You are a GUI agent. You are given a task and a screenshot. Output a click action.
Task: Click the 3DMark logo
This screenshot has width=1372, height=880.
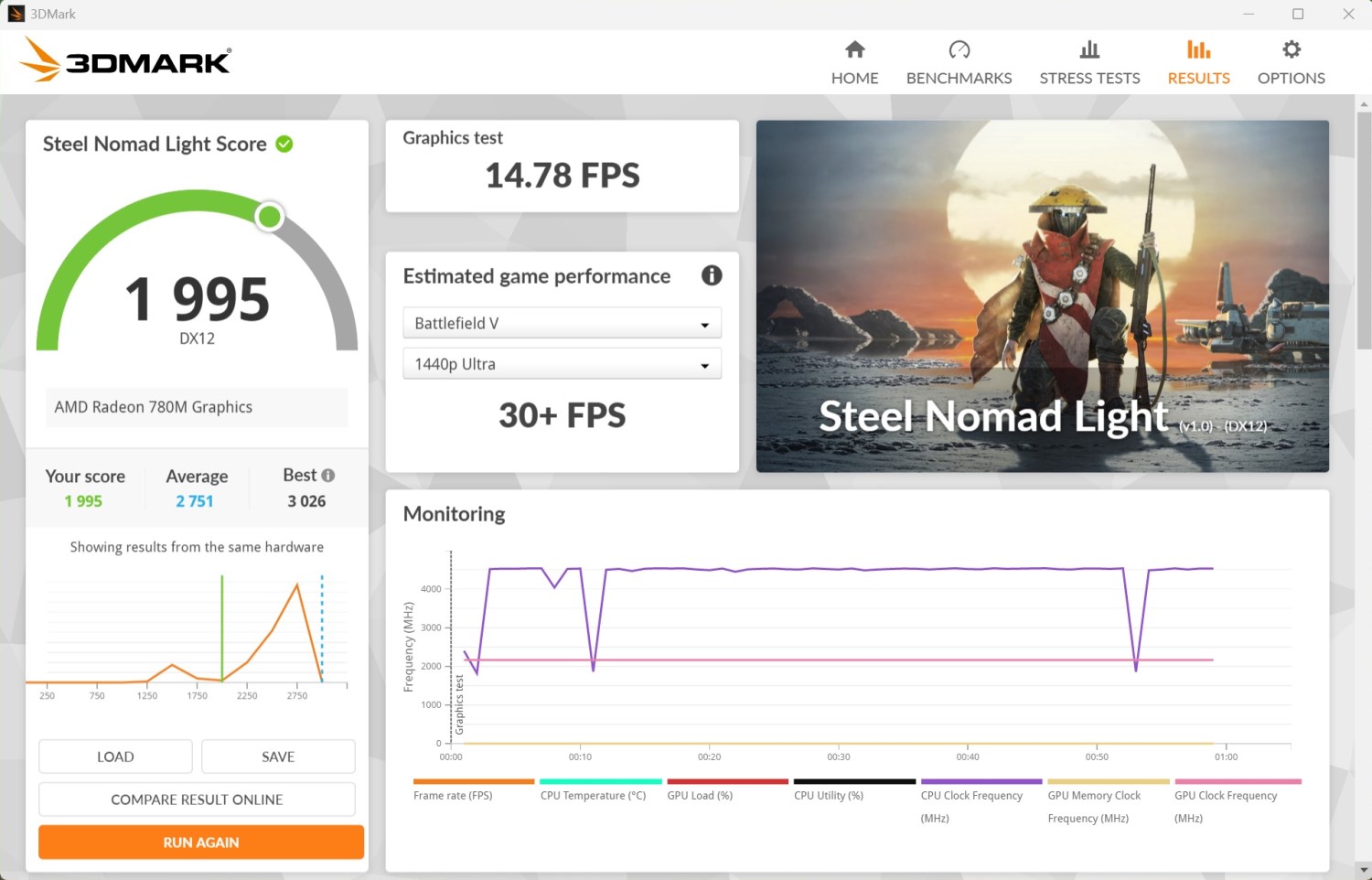(x=125, y=59)
